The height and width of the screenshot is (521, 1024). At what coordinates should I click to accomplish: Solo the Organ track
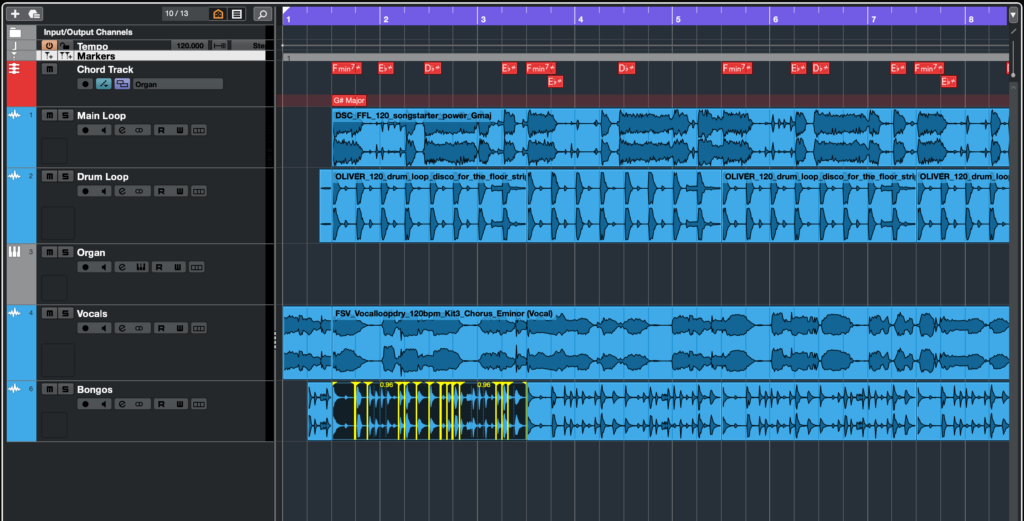pos(65,252)
